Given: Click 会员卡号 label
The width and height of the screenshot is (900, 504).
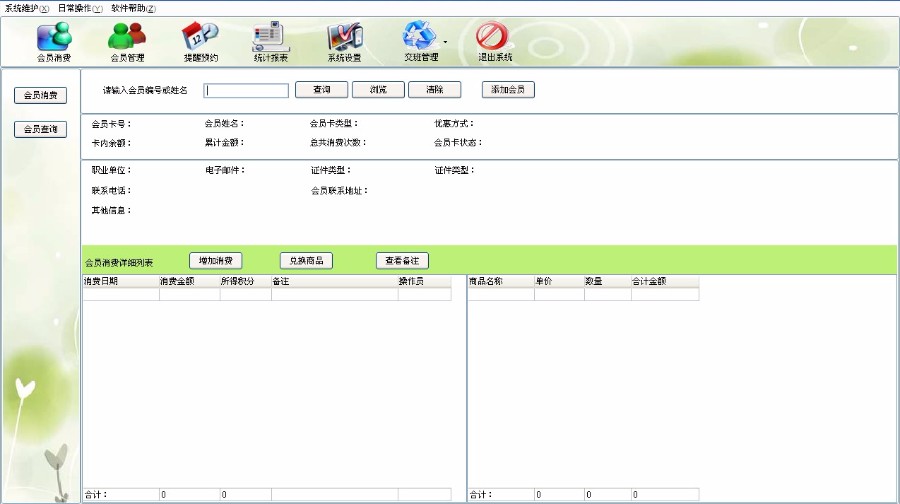Looking at the screenshot, I should pyautogui.click(x=111, y=124).
